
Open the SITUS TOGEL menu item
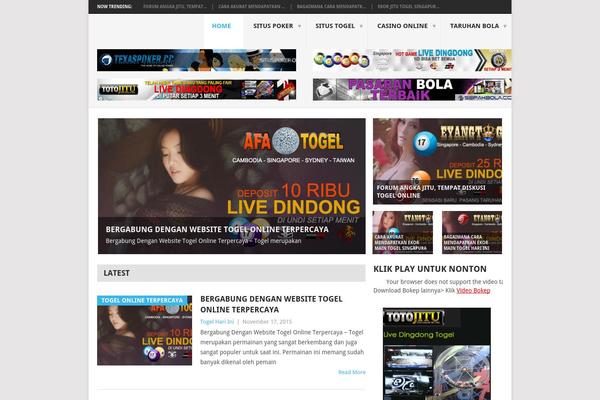click(335, 26)
